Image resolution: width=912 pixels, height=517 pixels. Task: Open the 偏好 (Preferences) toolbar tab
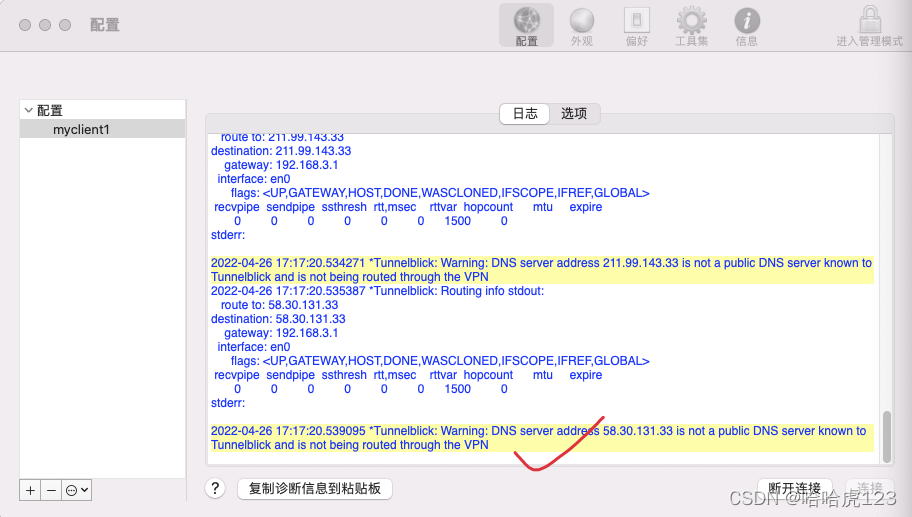(x=637, y=26)
